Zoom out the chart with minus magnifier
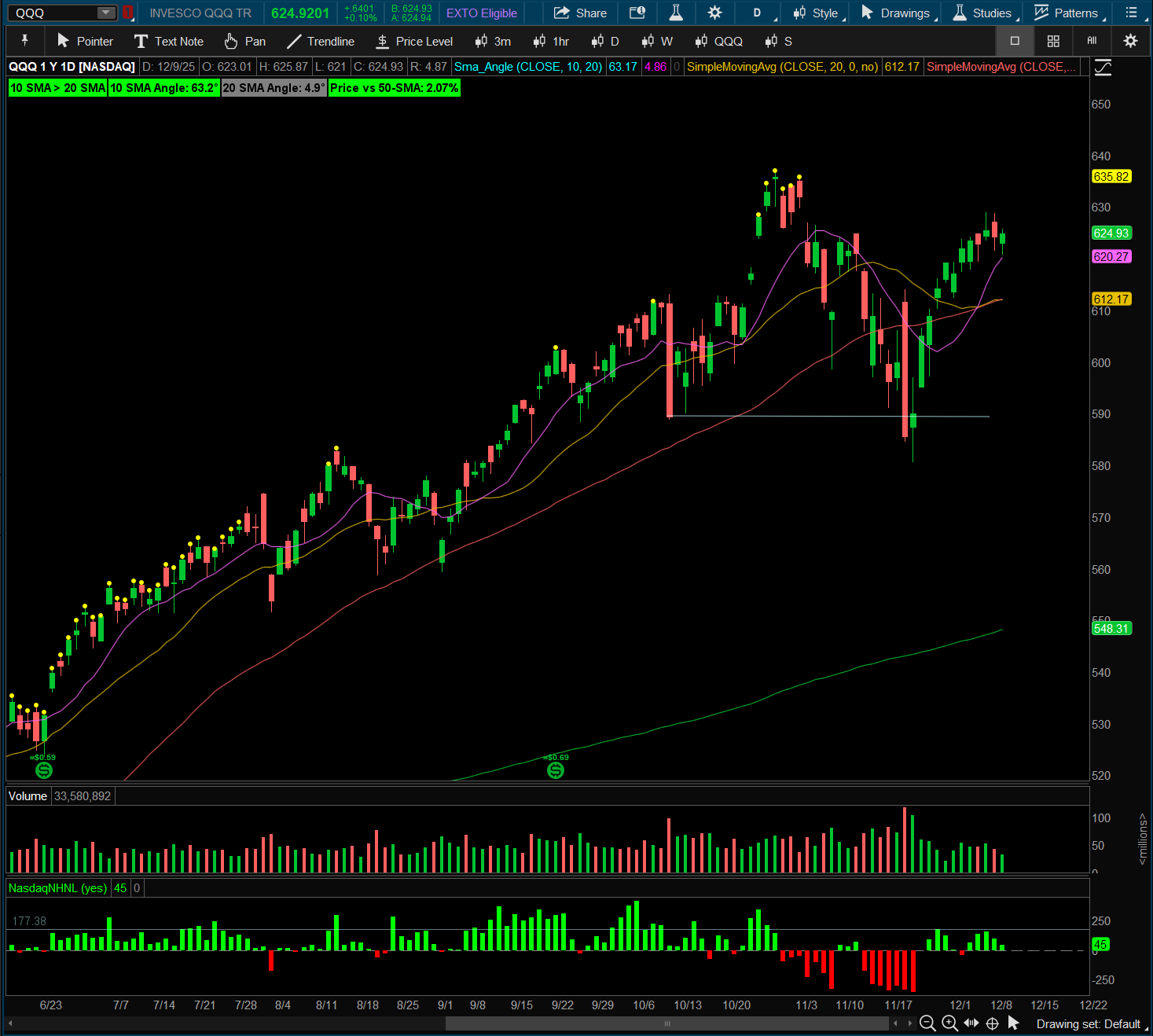The height and width of the screenshot is (1036, 1153). coord(927,1023)
